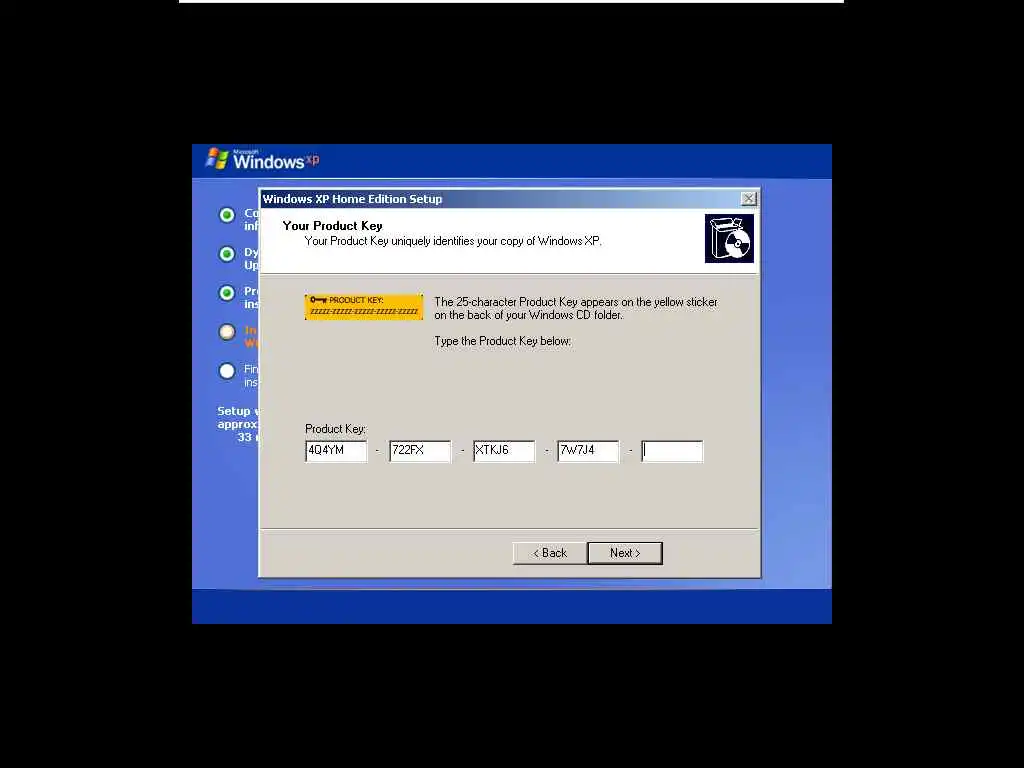Focus the empty fifth product key field
The width and height of the screenshot is (1024, 768).
click(x=672, y=451)
